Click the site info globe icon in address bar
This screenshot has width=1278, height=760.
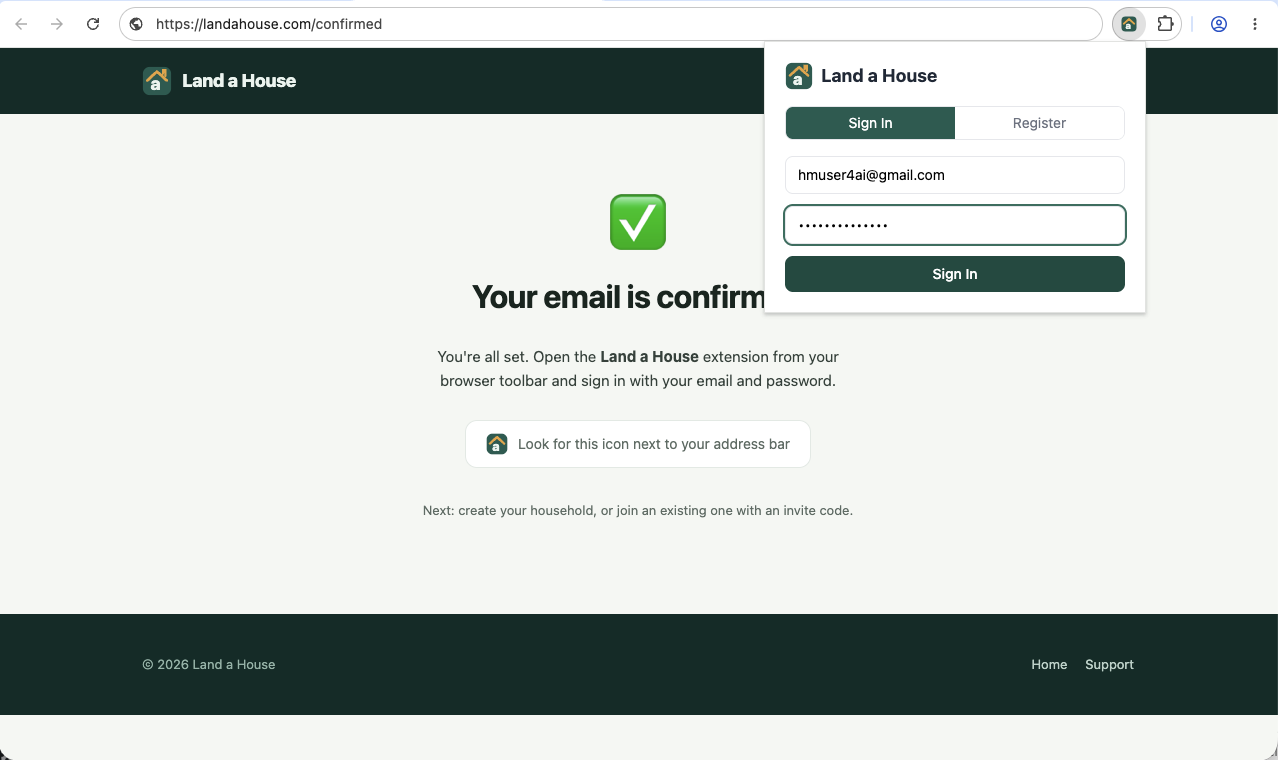click(136, 24)
